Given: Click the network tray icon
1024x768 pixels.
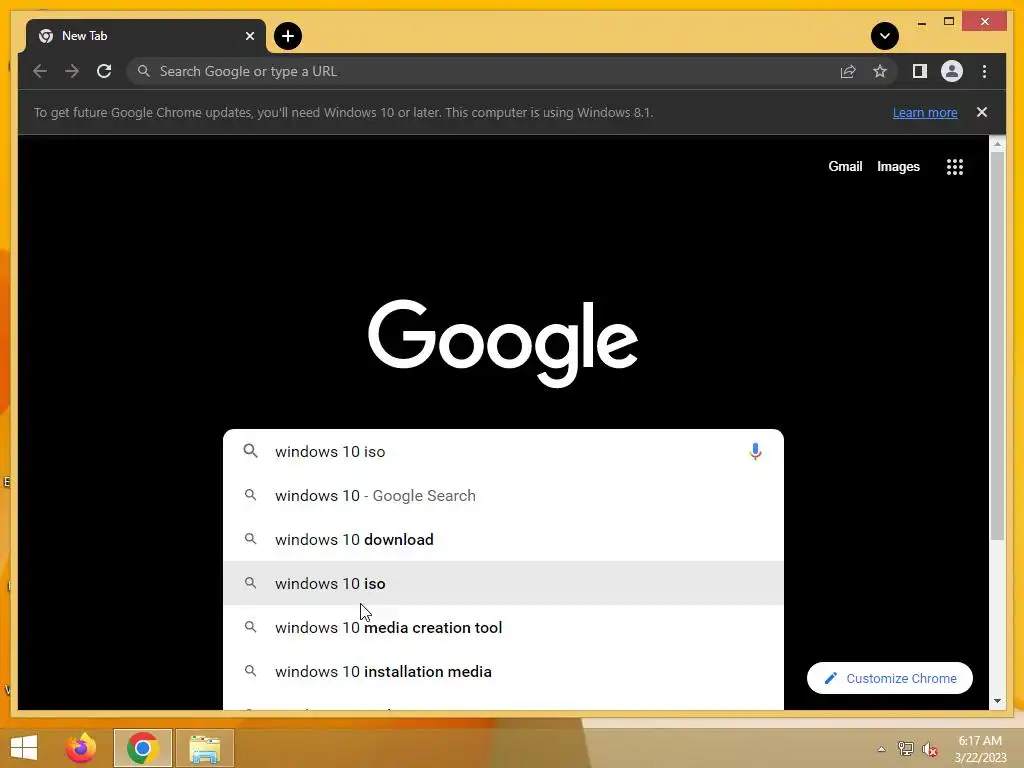Looking at the screenshot, I should point(905,749).
